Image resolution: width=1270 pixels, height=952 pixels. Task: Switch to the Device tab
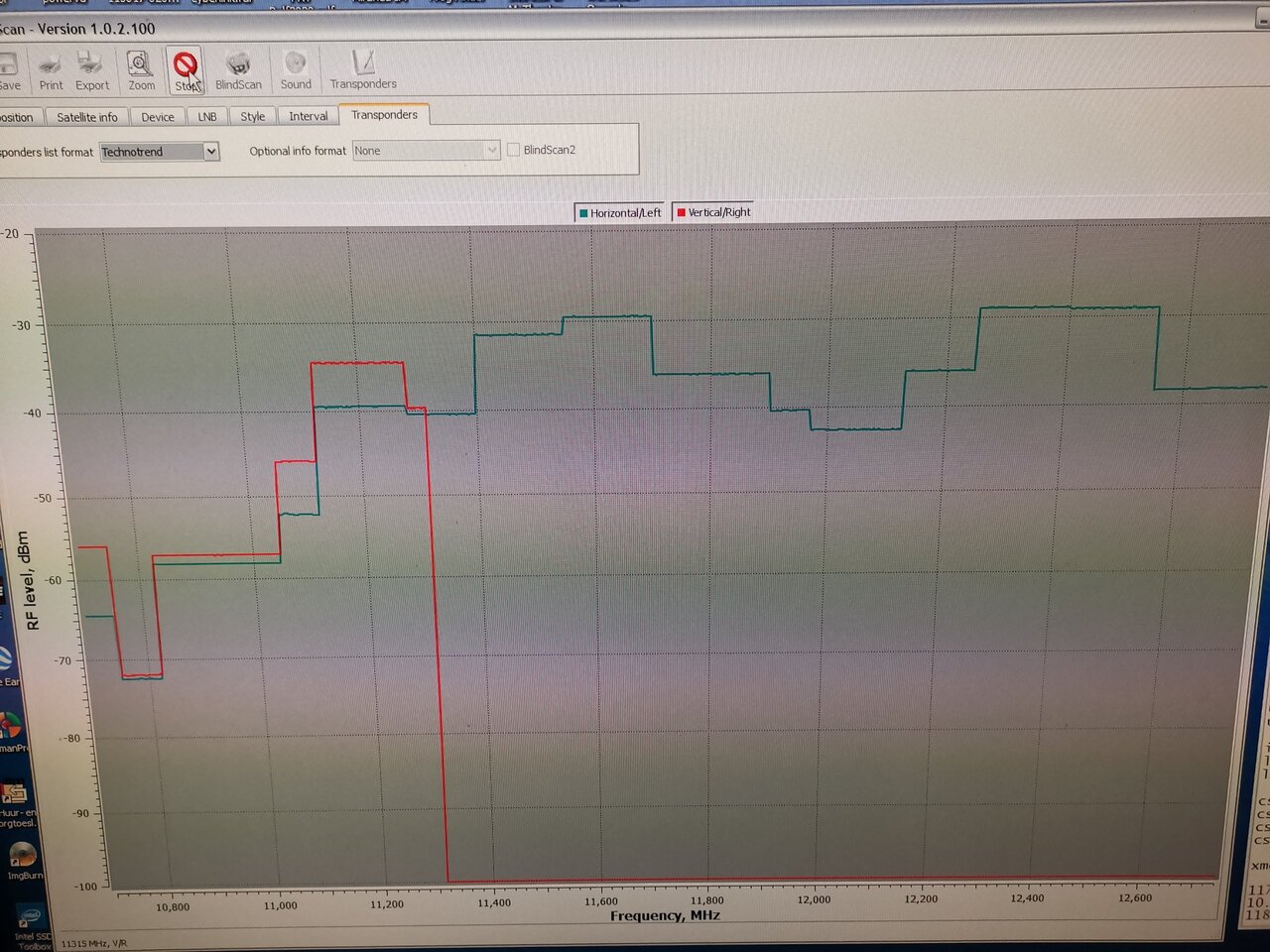[x=158, y=117]
